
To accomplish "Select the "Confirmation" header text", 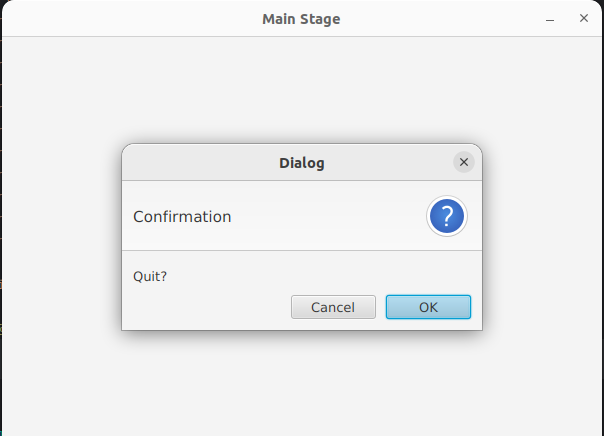I will (x=182, y=216).
